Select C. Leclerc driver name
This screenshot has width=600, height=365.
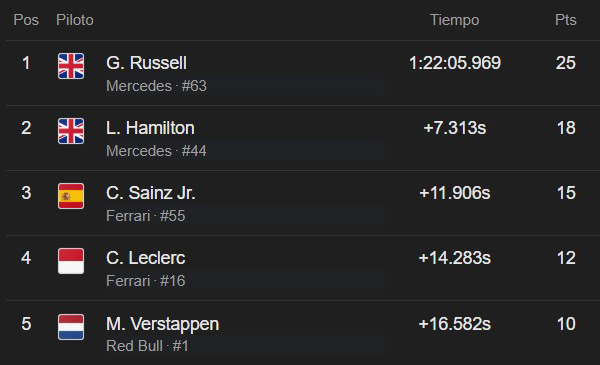tap(145, 258)
